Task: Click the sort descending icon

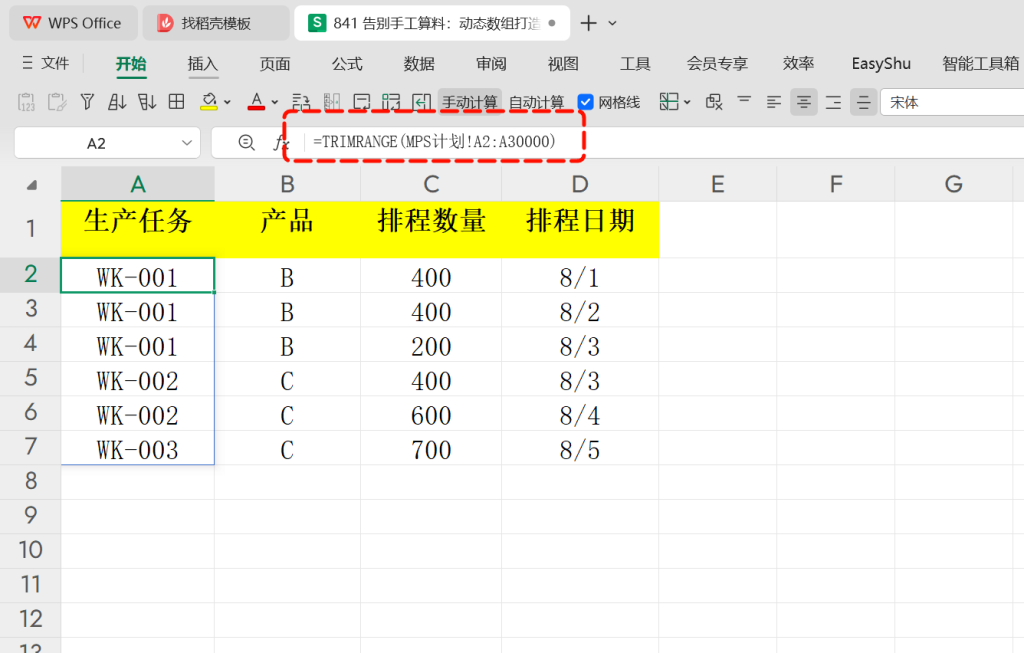Action: click(x=147, y=102)
